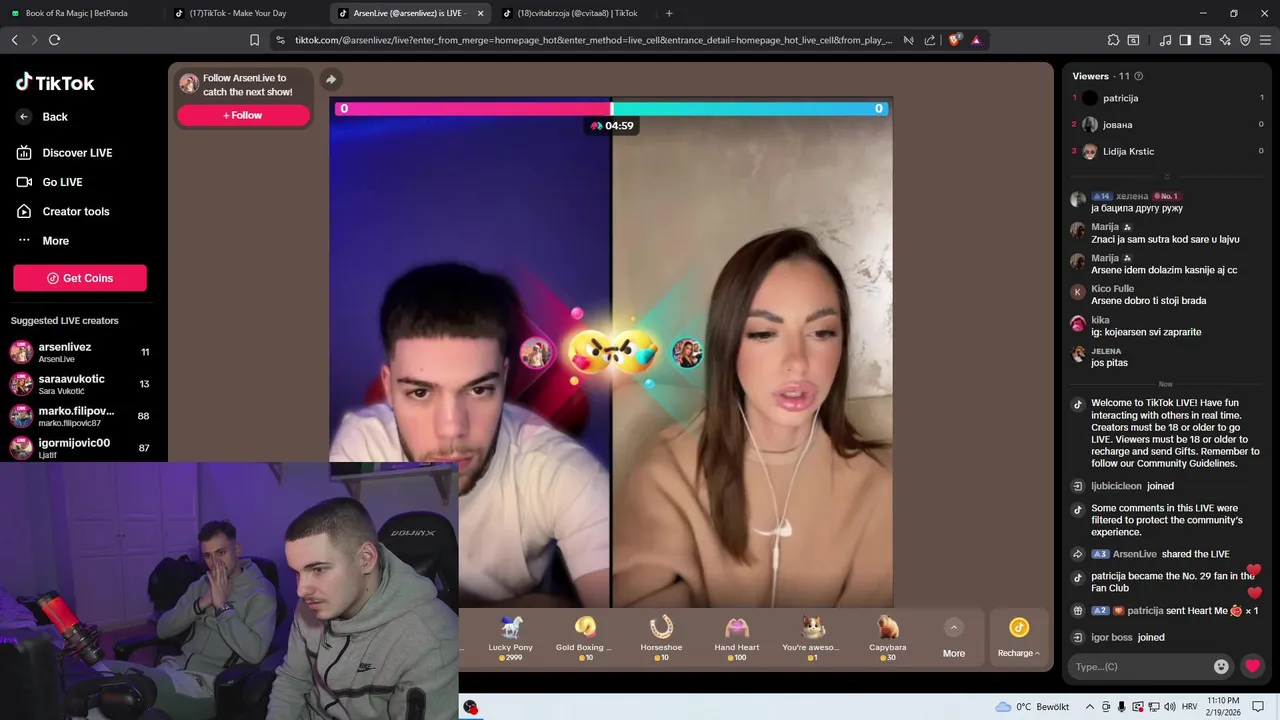1280x720 pixels.
Task: Open the TikTok logo home link
Action: click(55, 83)
